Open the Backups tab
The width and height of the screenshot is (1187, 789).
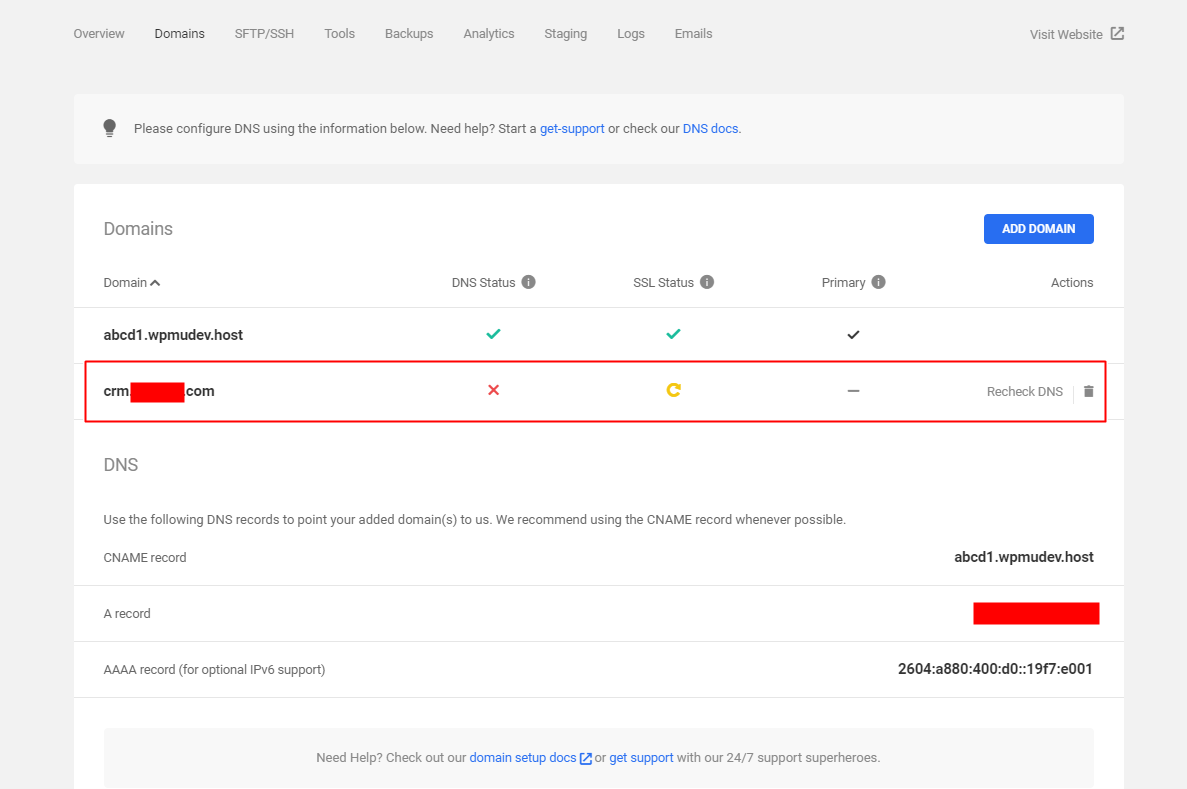pos(409,34)
